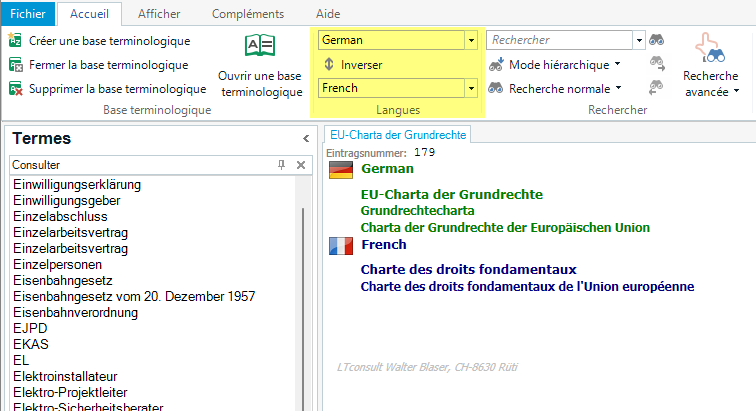
Task: Click the Créer une base terminologique icon
Action: click(x=15, y=41)
